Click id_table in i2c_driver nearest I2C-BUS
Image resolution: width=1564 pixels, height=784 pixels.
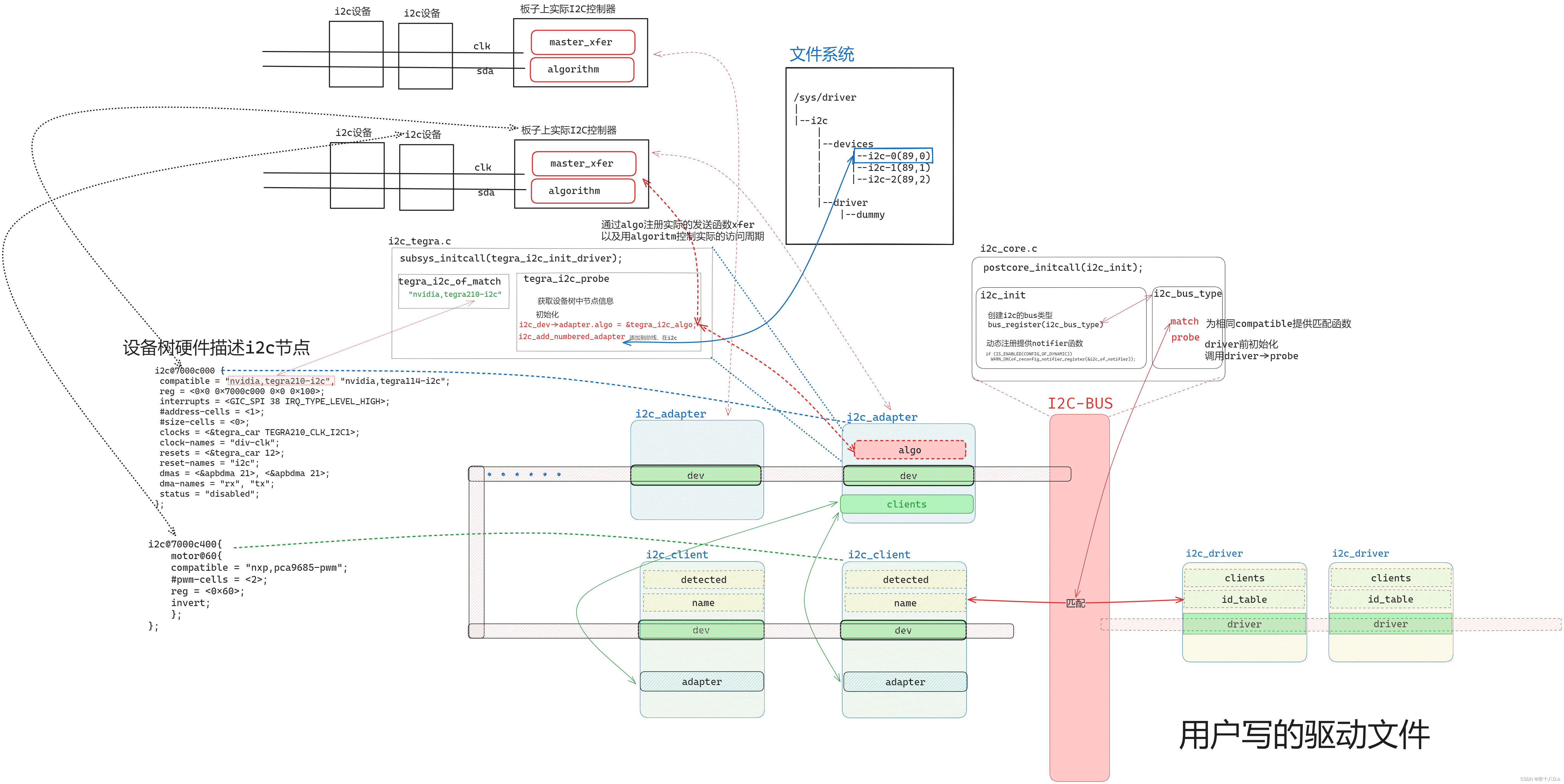(x=1244, y=600)
